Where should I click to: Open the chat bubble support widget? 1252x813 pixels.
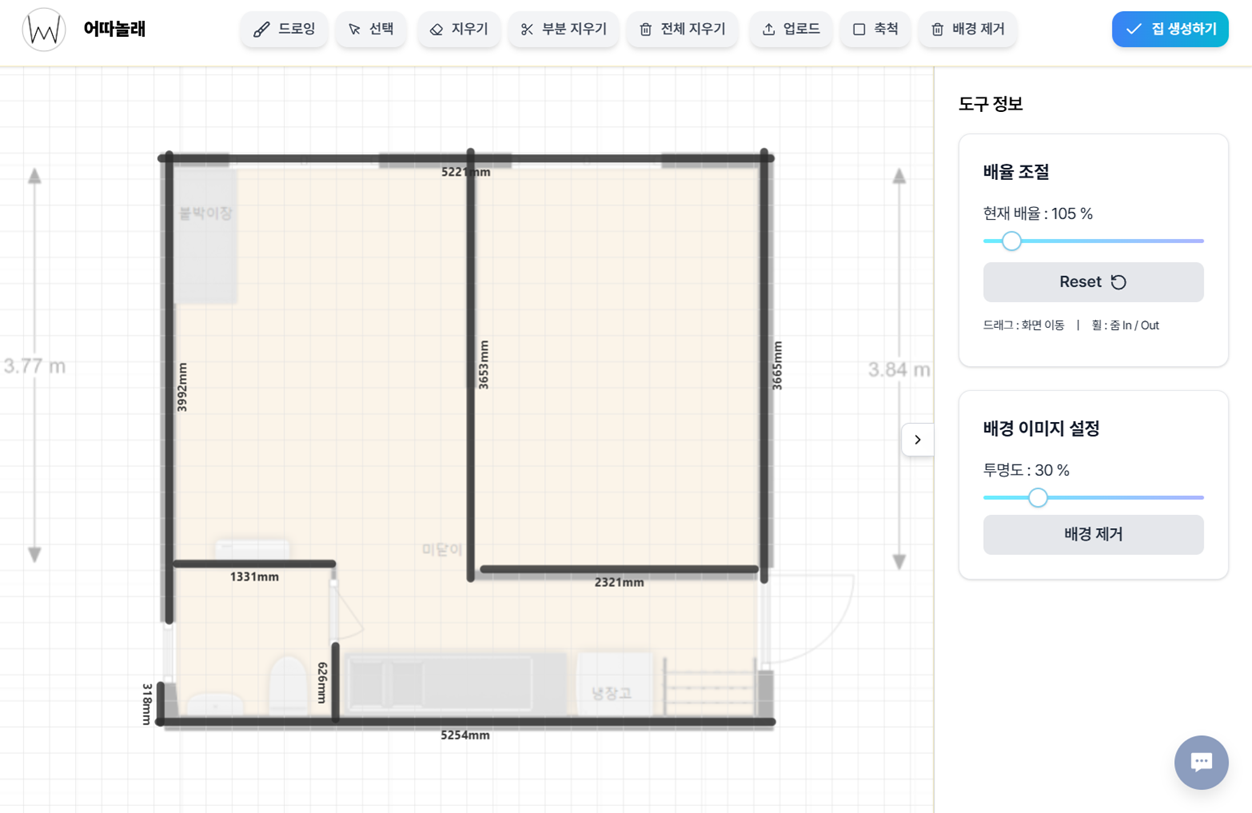[x=1201, y=762]
